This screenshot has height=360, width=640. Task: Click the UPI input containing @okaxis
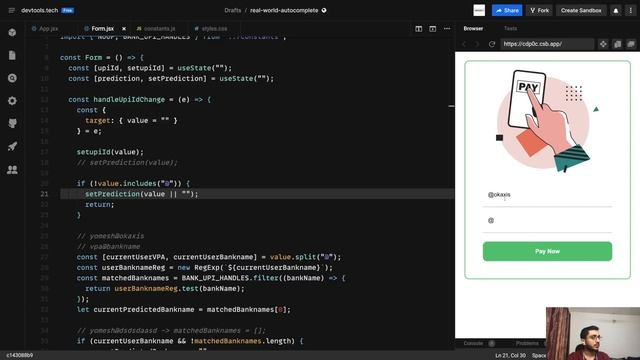tap(547, 195)
